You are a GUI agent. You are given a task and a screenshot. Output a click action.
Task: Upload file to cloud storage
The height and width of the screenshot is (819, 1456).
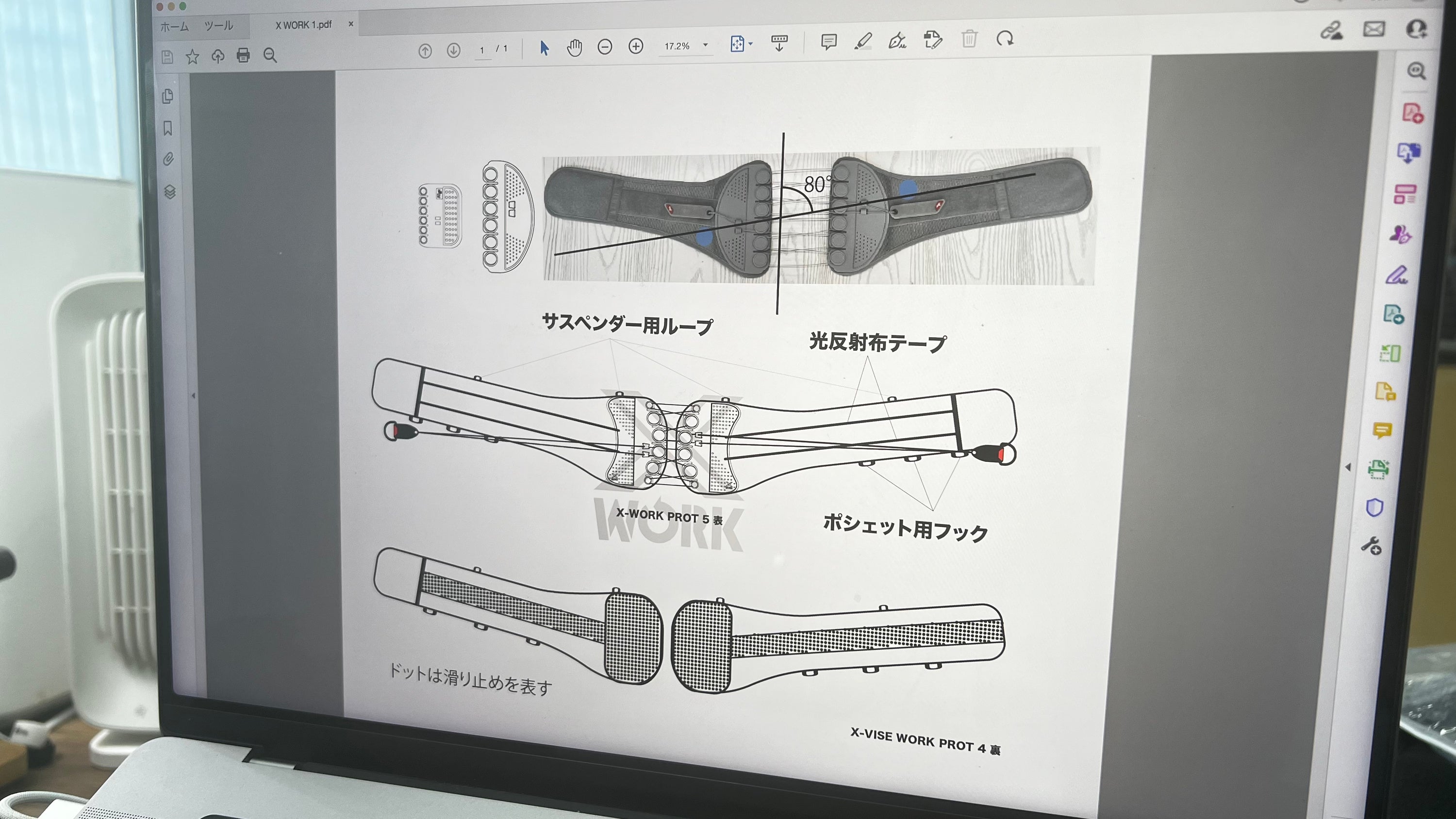click(217, 56)
